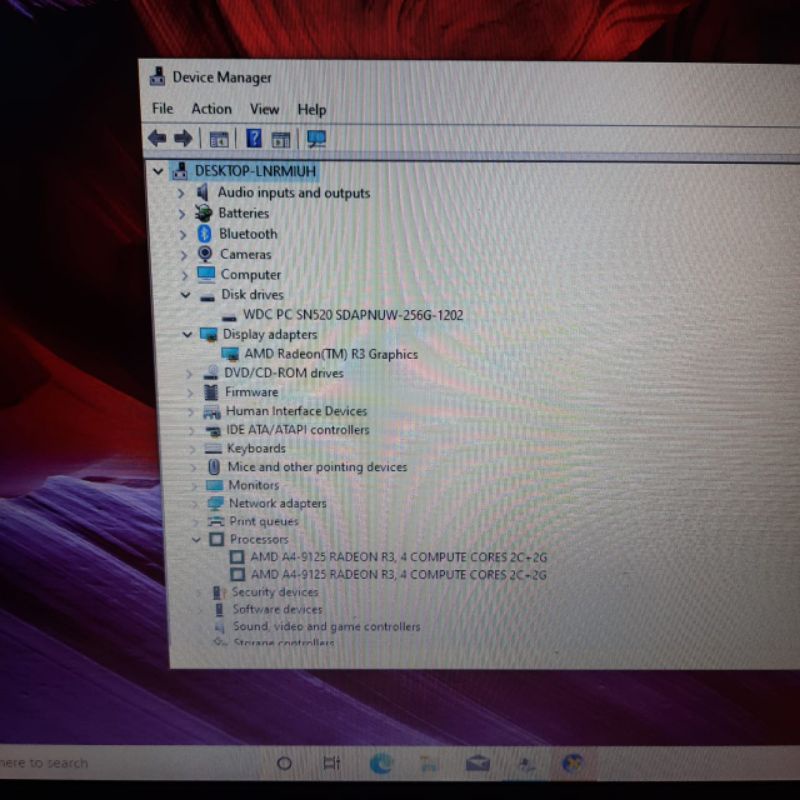The height and width of the screenshot is (800, 800).
Task: Click the Computer monitor category icon
Action: (x=206, y=274)
